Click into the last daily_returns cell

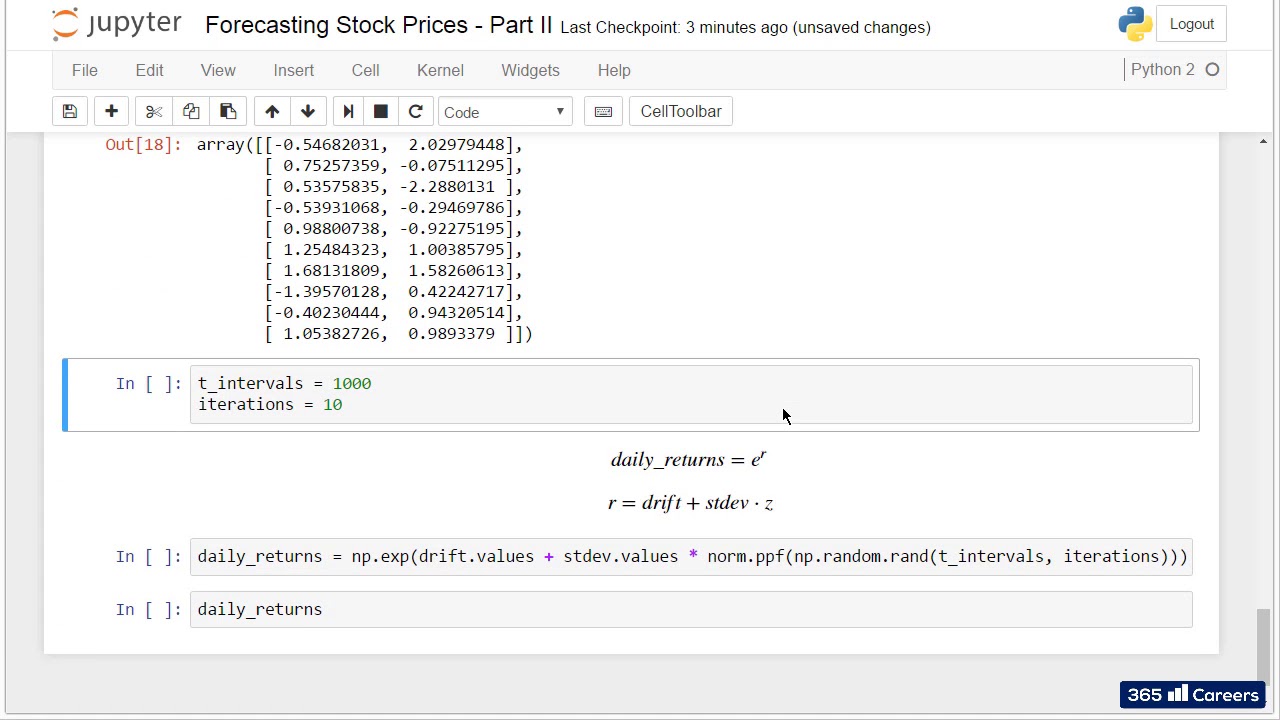[691, 610]
